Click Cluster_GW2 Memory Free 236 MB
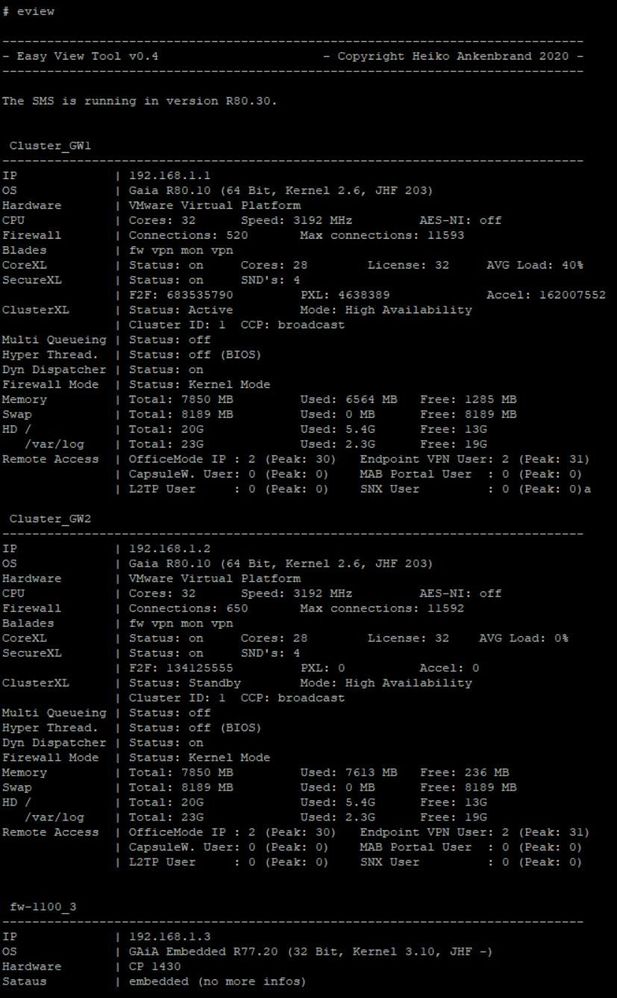This screenshot has height=998, width=617. tap(465, 772)
